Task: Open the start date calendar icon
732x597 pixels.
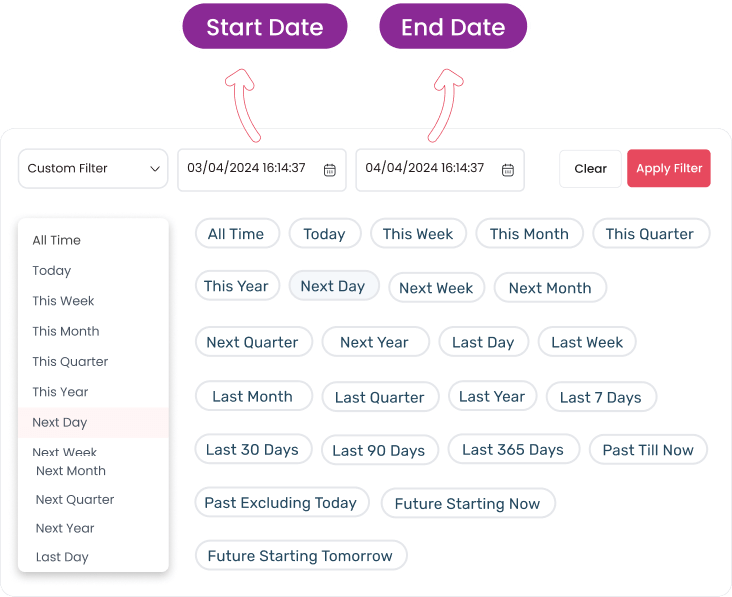Action: tap(330, 170)
